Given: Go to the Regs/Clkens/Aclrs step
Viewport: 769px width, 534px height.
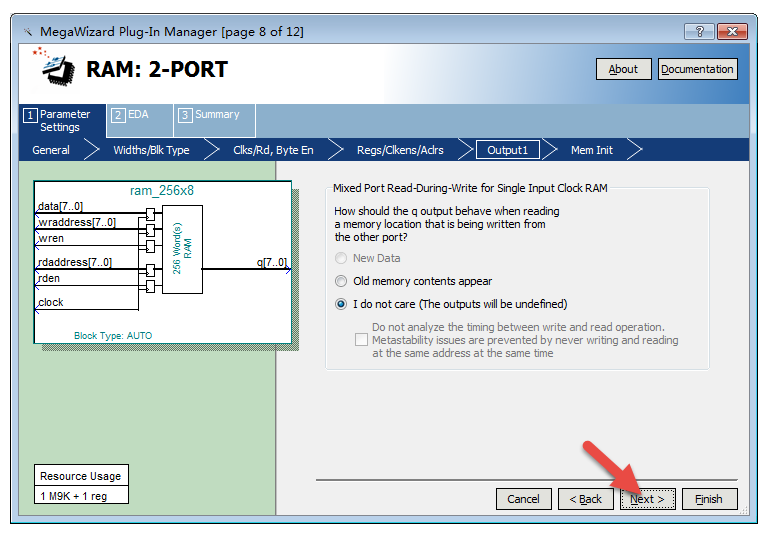Looking at the screenshot, I should pyautogui.click(x=400, y=150).
